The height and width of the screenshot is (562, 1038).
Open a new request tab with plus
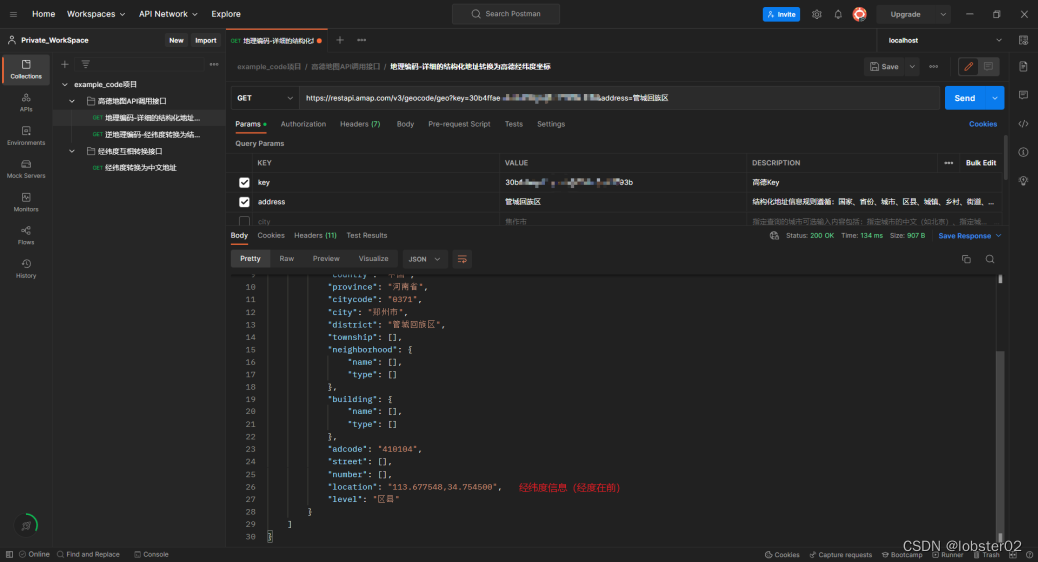pyautogui.click(x=340, y=40)
